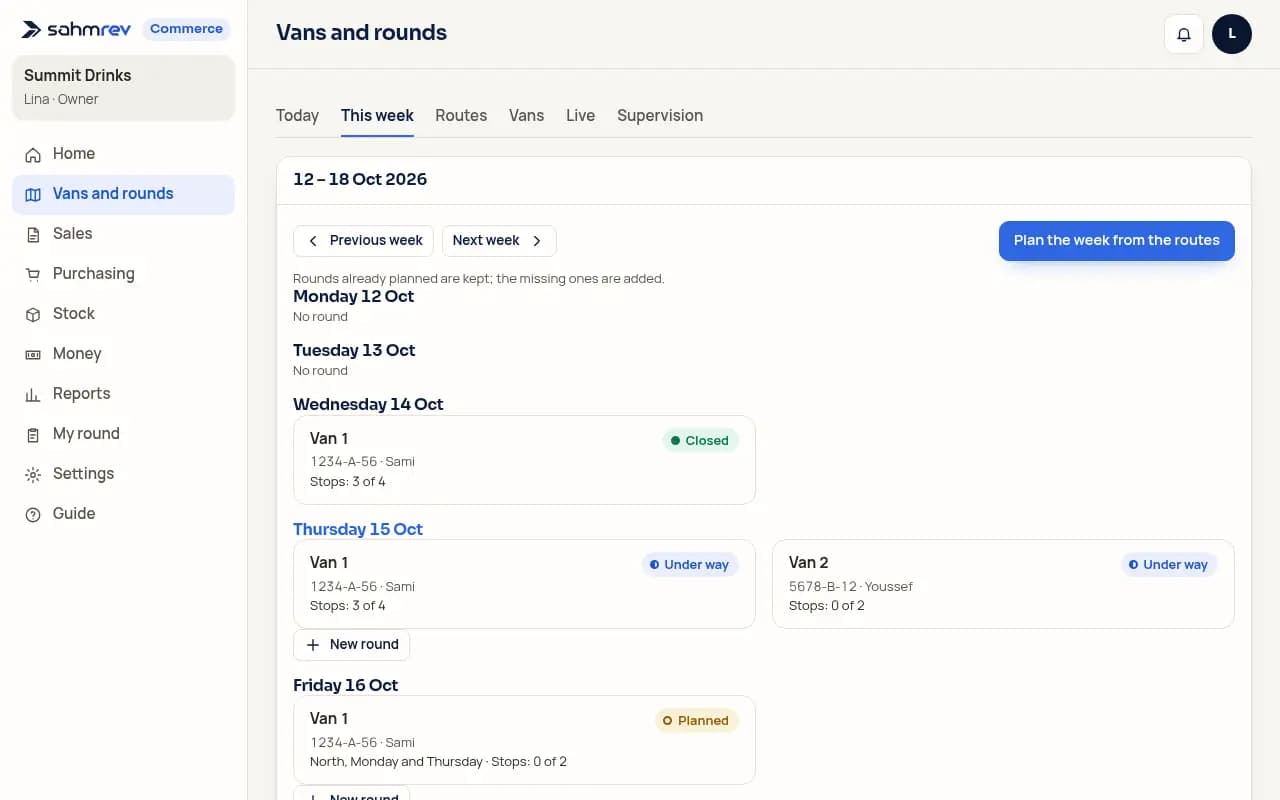Click the Closed status badge
The width and height of the screenshot is (1280, 800).
click(700, 441)
